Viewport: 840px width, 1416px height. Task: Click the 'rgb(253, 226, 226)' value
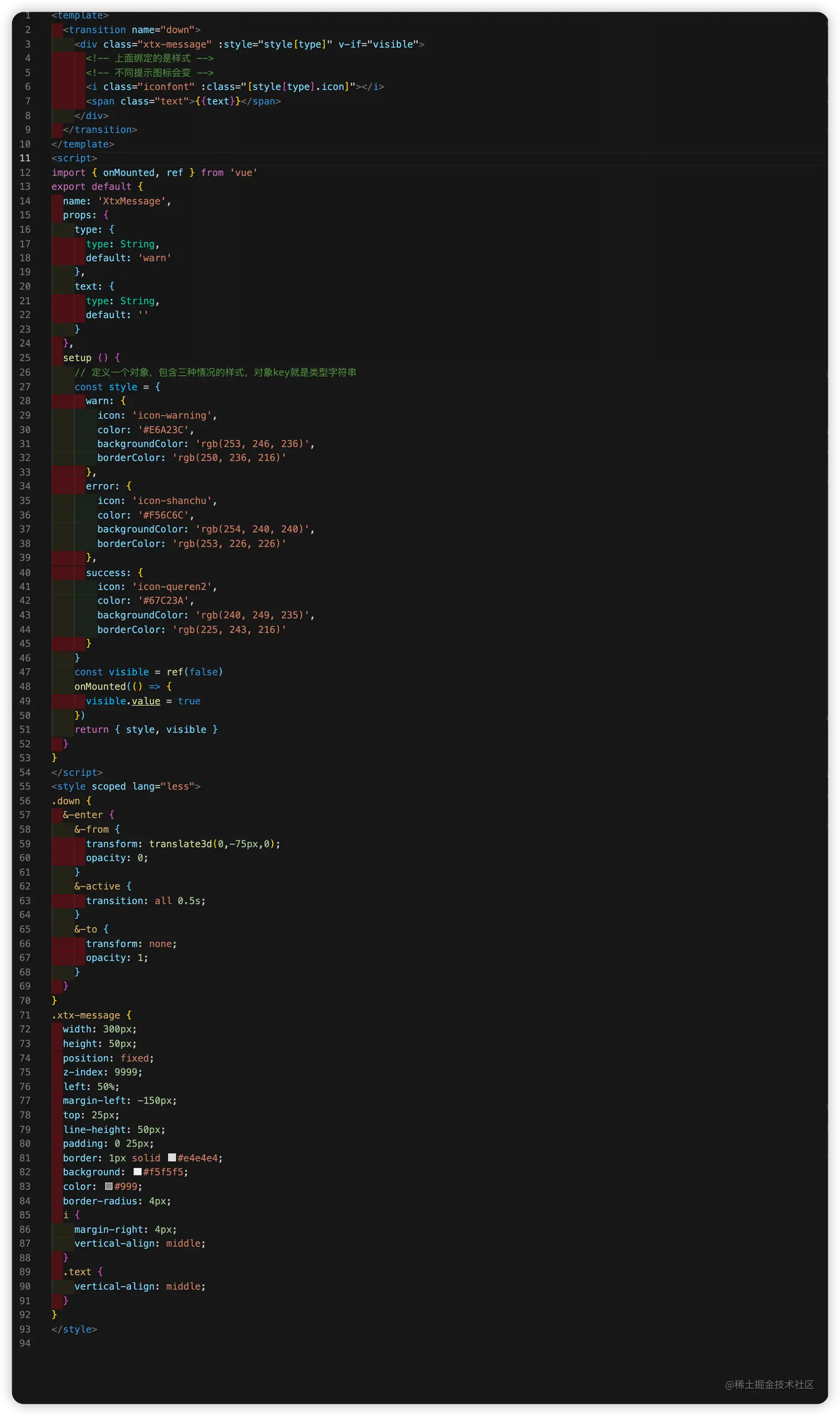pos(229,544)
